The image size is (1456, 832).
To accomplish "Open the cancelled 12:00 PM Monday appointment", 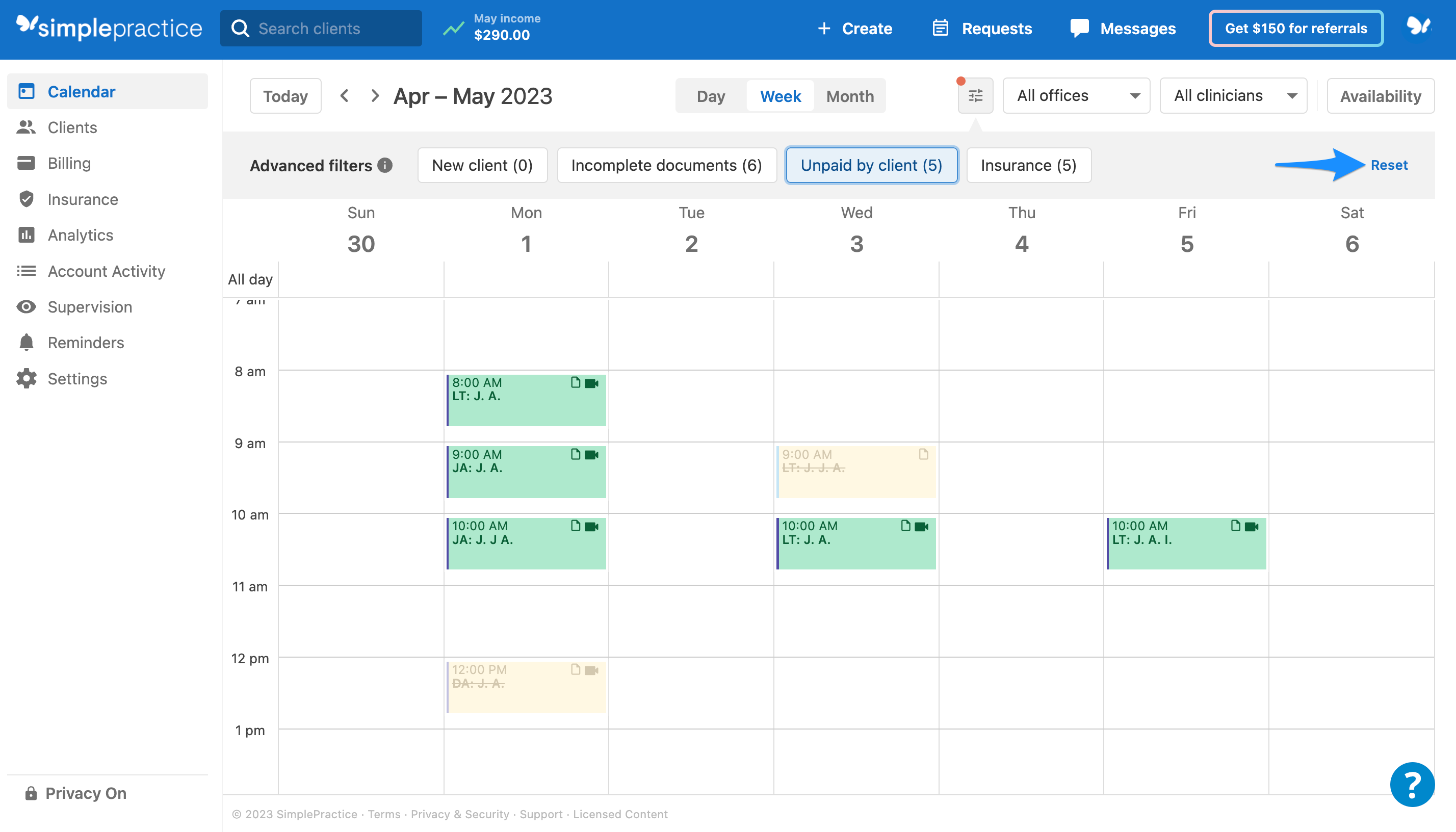I will point(526,687).
